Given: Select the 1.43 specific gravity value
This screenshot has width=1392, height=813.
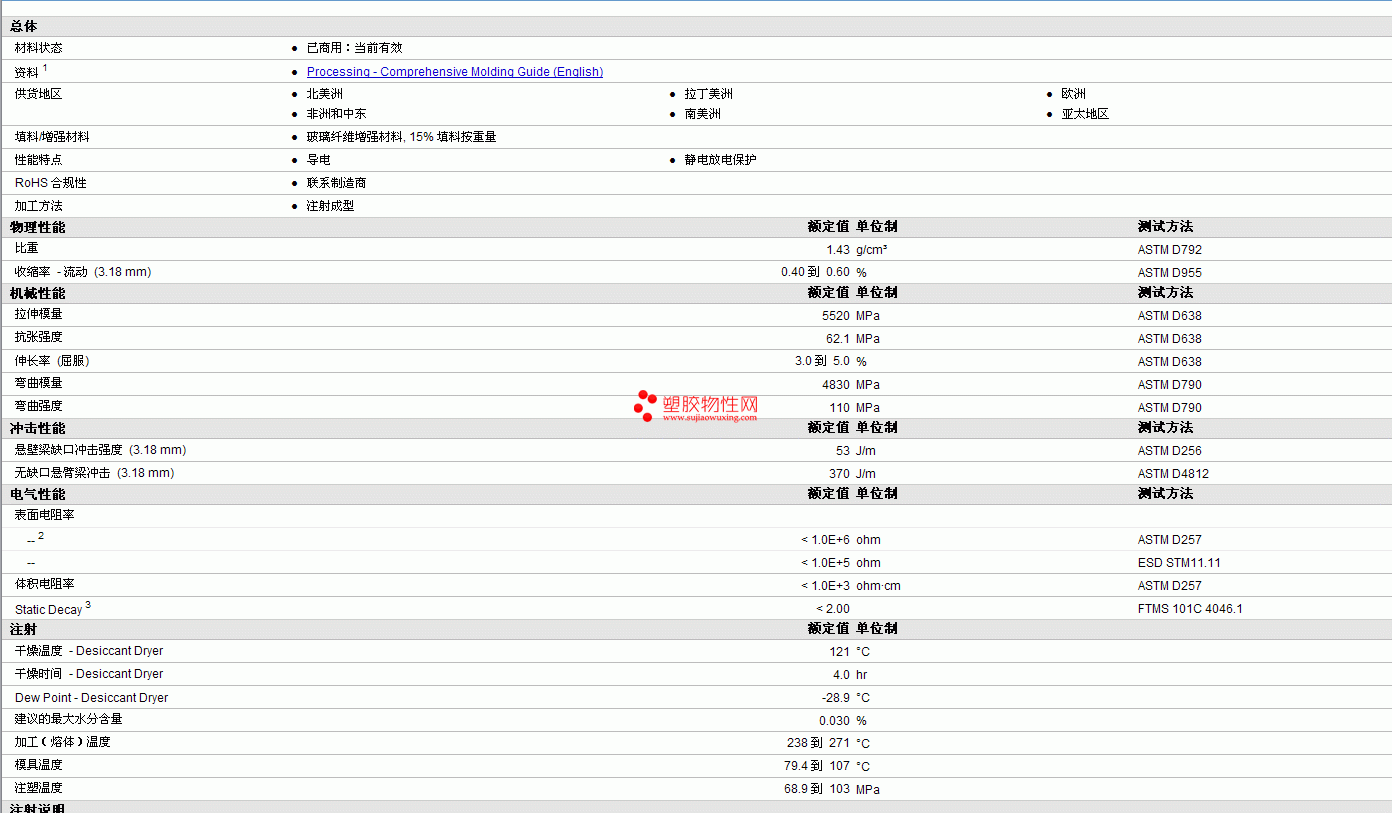Looking at the screenshot, I should 838,250.
